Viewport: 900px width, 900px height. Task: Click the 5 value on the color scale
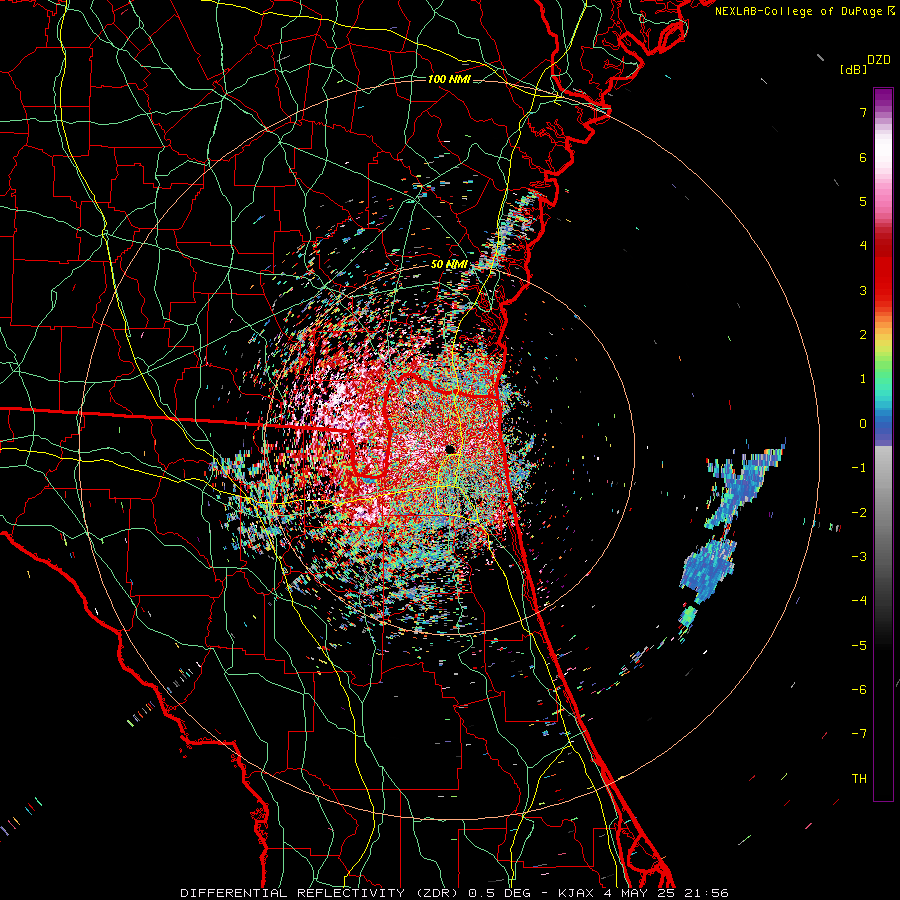point(863,201)
